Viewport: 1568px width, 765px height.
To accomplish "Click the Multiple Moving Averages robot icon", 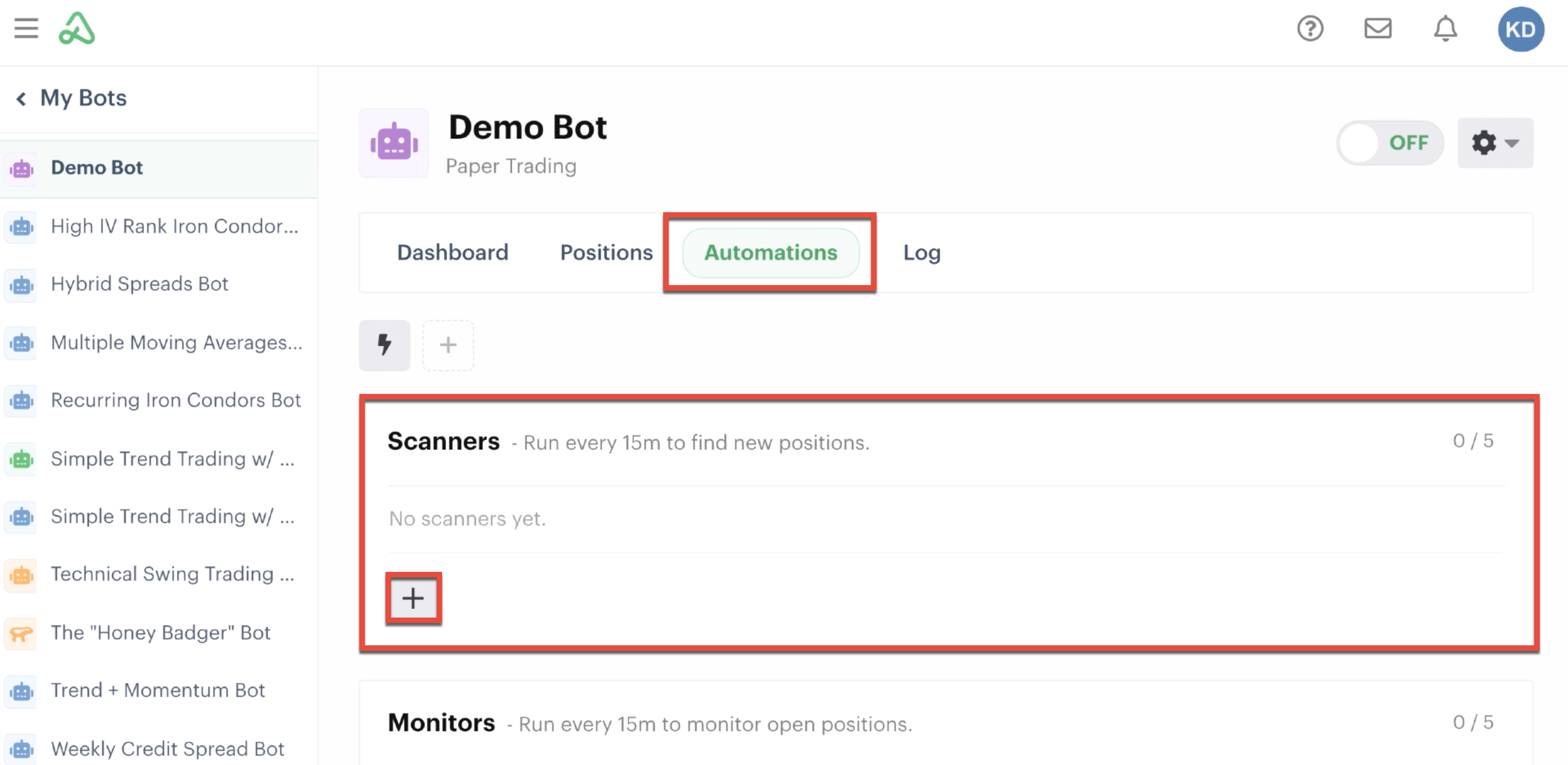I will [x=21, y=343].
